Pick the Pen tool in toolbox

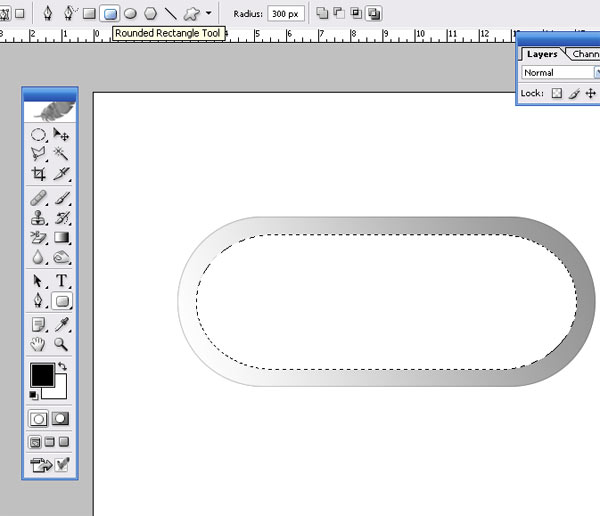tap(38, 301)
